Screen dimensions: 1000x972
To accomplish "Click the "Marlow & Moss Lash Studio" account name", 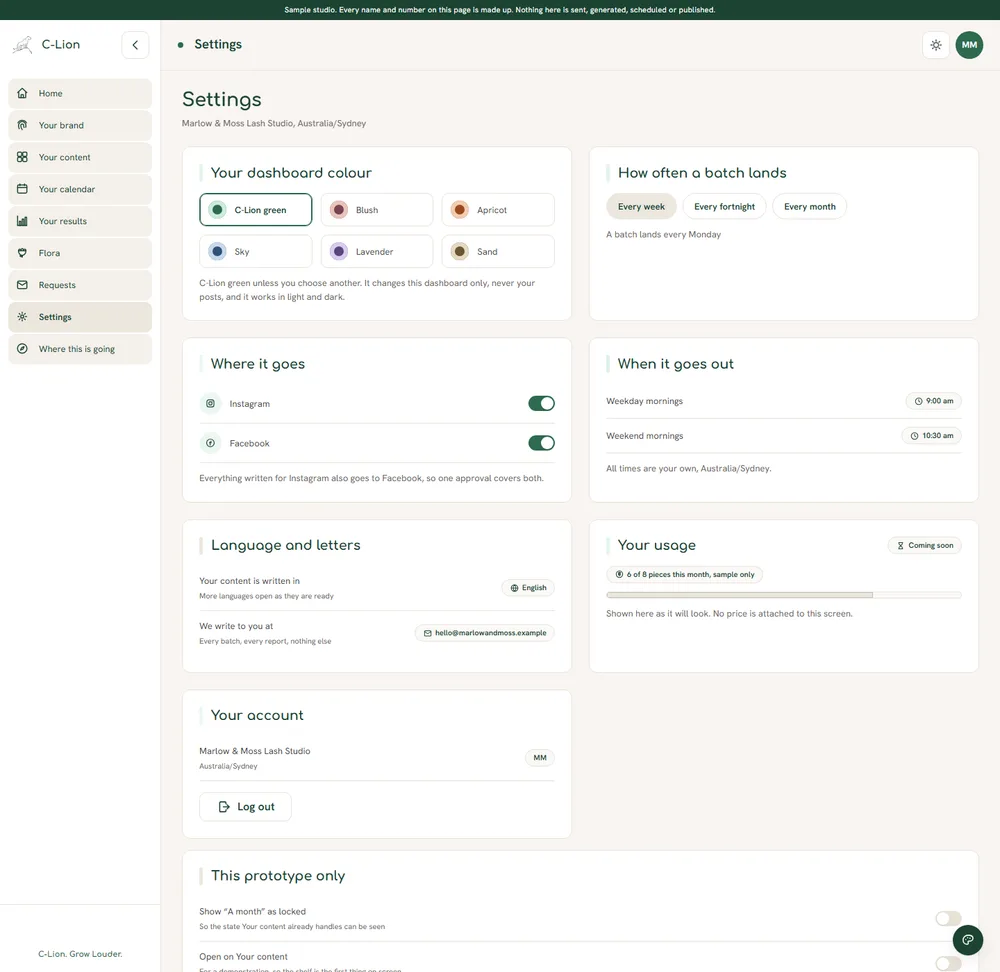I will [x=255, y=751].
